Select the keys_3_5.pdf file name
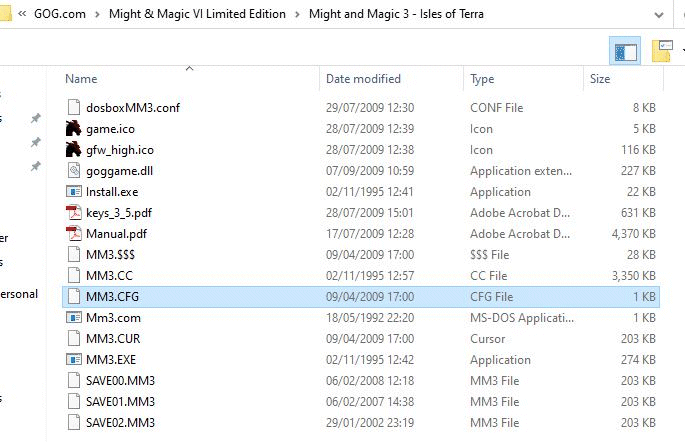Image resolution: width=685 pixels, height=442 pixels. (119, 213)
